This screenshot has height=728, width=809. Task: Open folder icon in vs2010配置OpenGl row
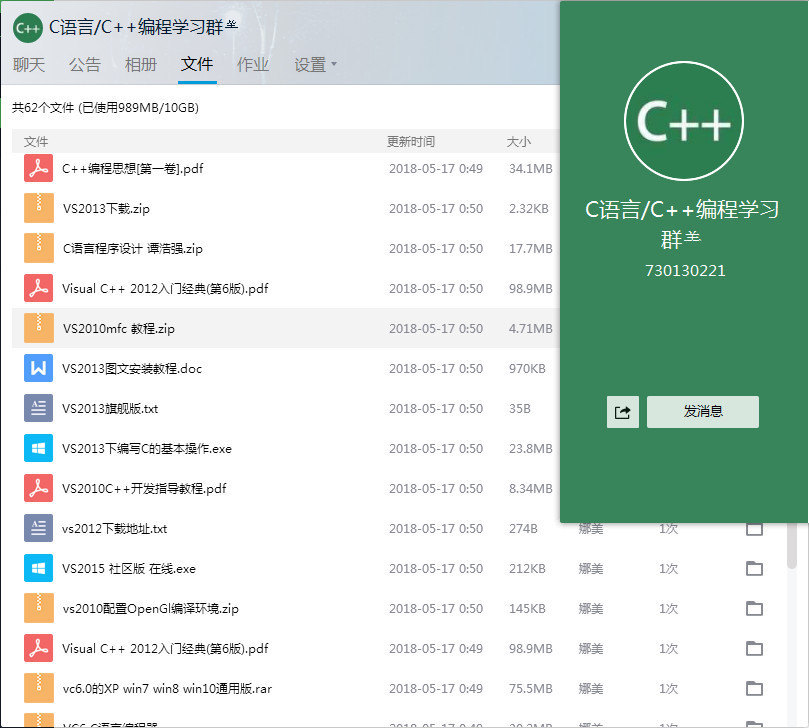coord(754,608)
